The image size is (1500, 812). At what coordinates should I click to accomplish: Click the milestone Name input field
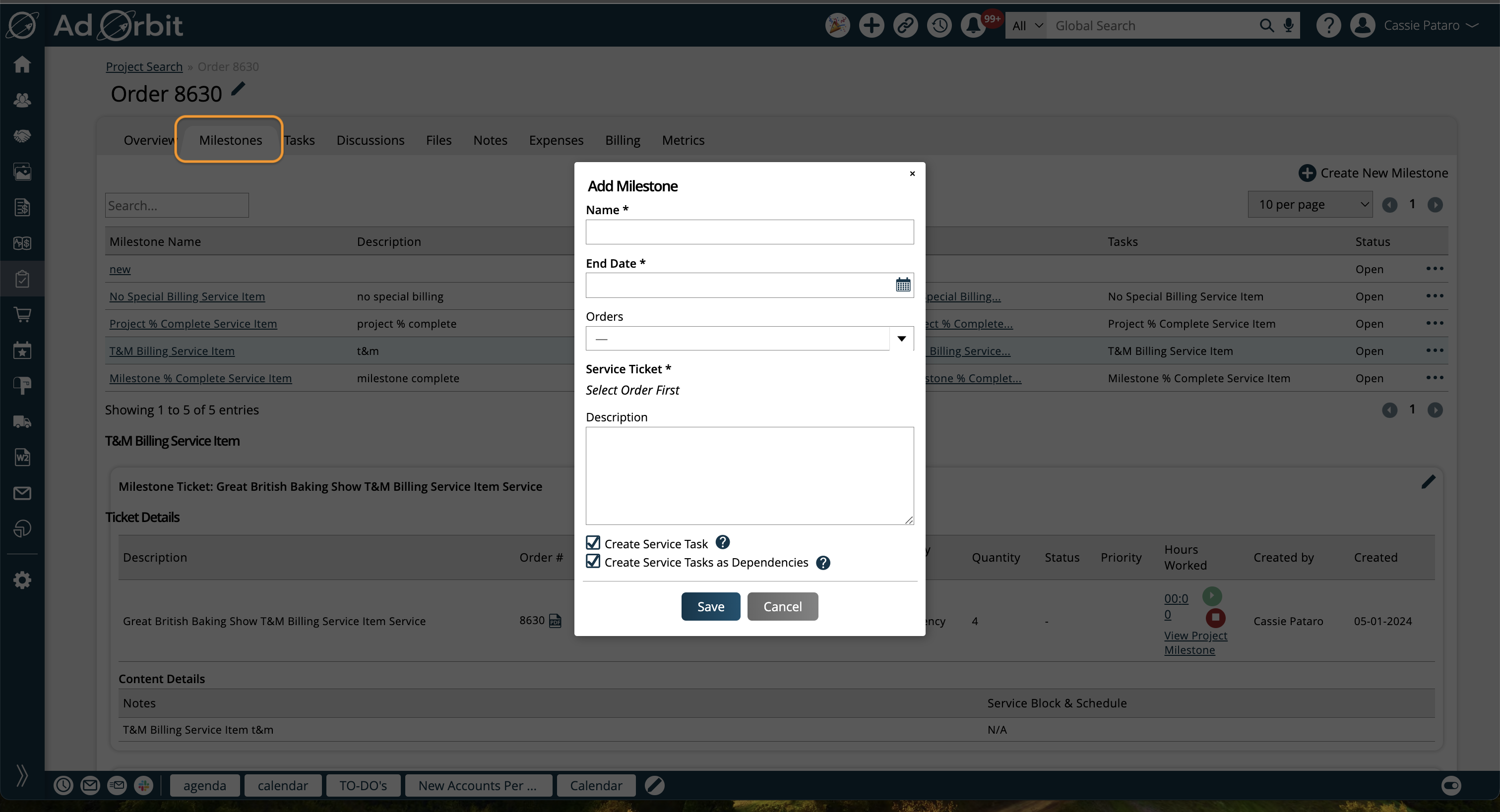point(750,232)
